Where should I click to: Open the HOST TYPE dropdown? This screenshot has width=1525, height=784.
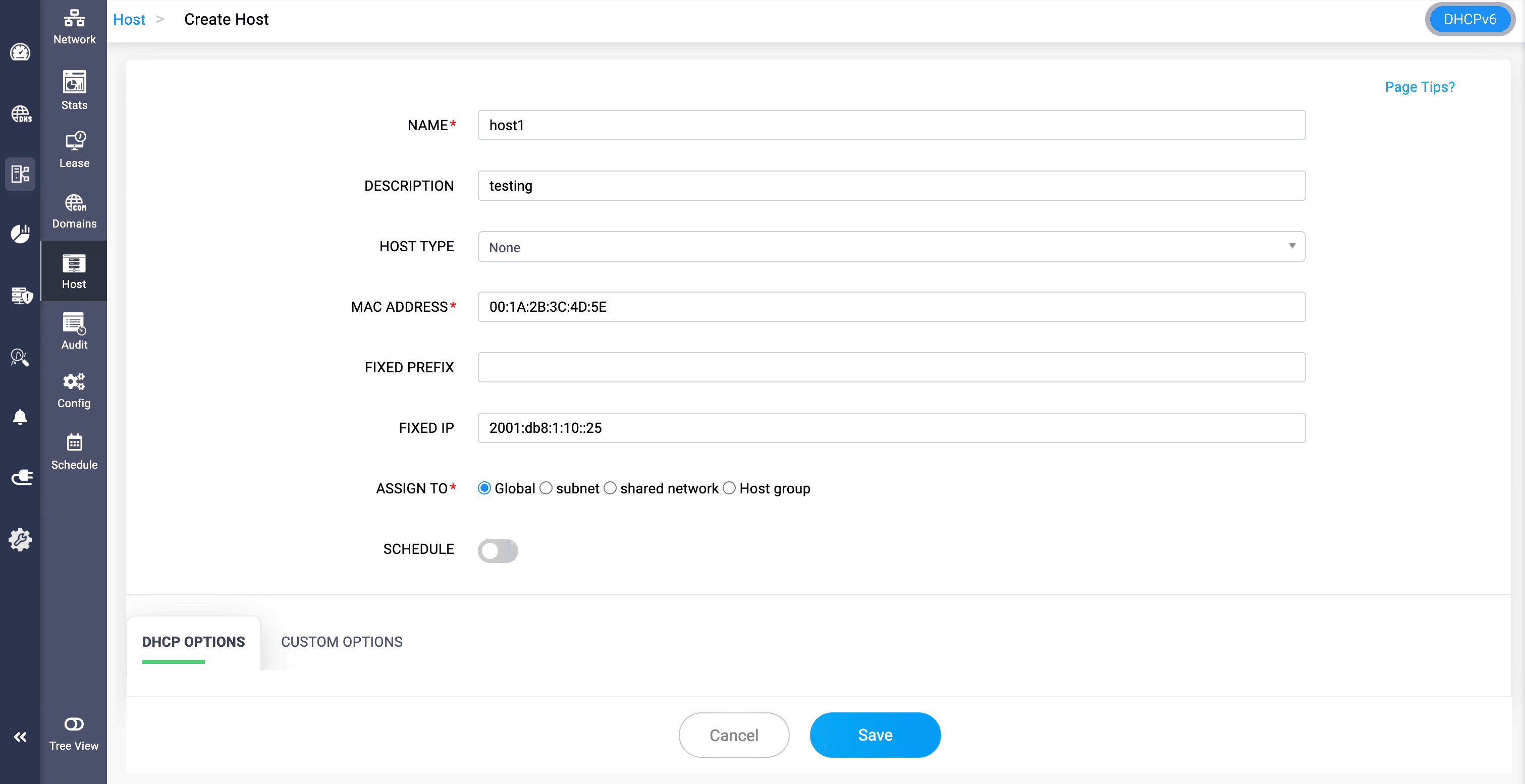click(891, 247)
